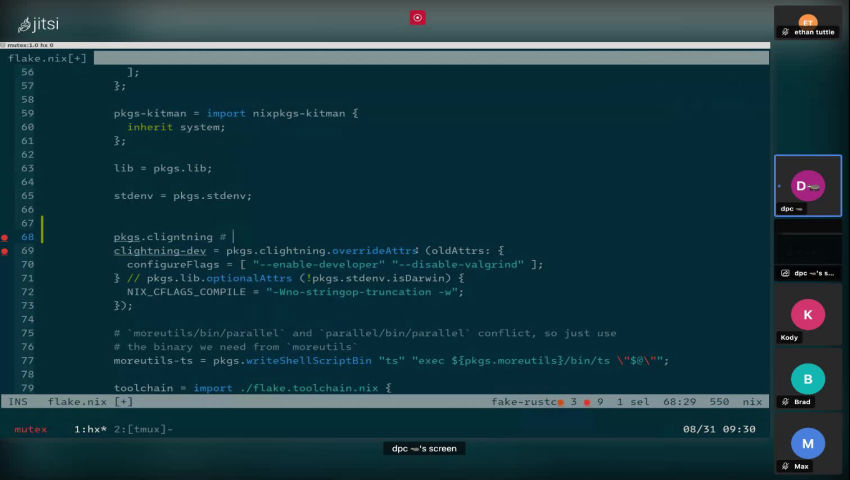Click the red recording indicator icon

pos(417,17)
